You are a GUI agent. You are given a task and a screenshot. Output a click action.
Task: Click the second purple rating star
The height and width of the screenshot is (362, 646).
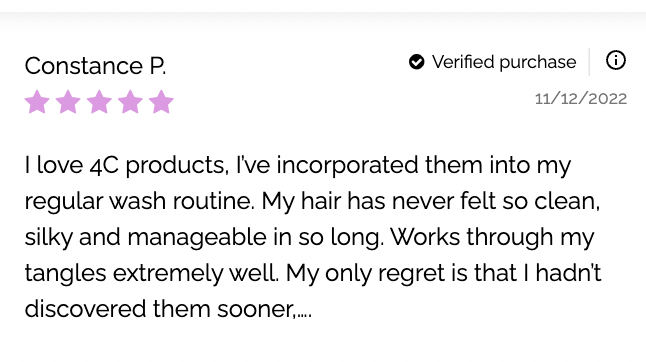68,101
